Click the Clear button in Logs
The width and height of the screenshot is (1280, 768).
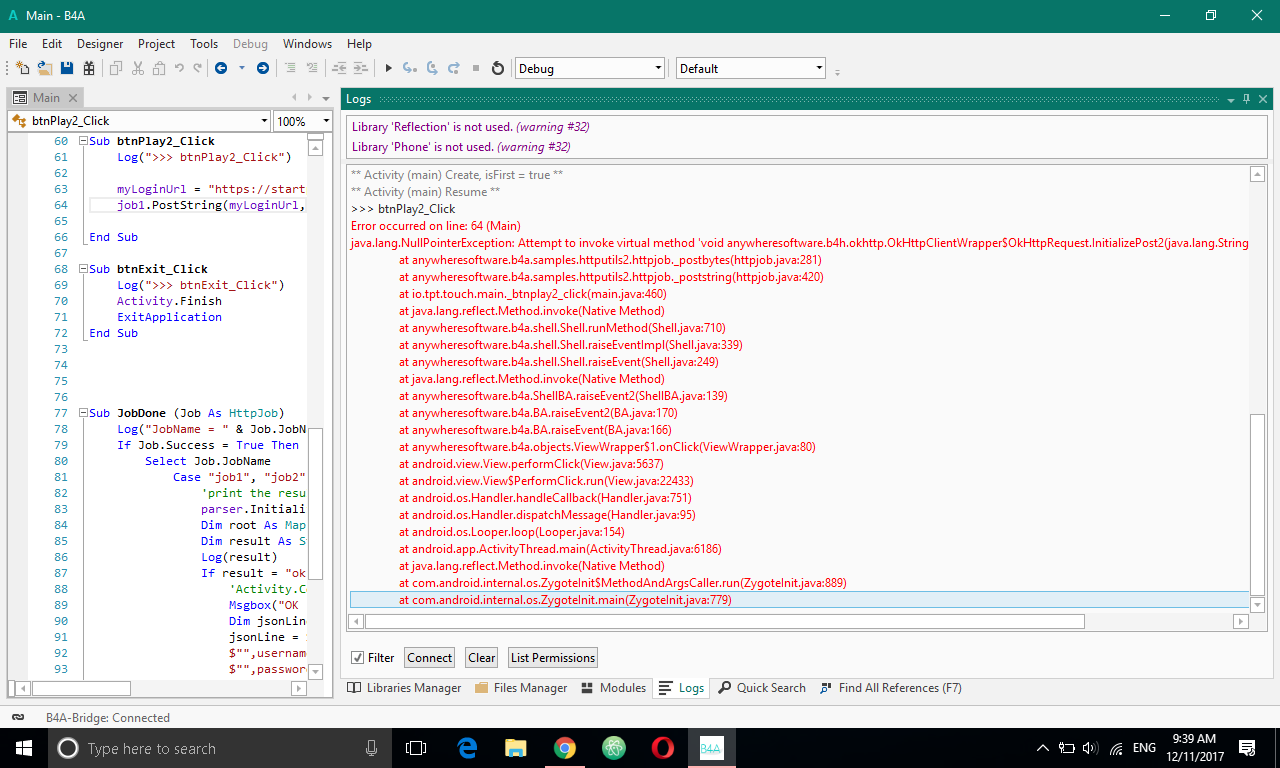[x=481, y=658]
